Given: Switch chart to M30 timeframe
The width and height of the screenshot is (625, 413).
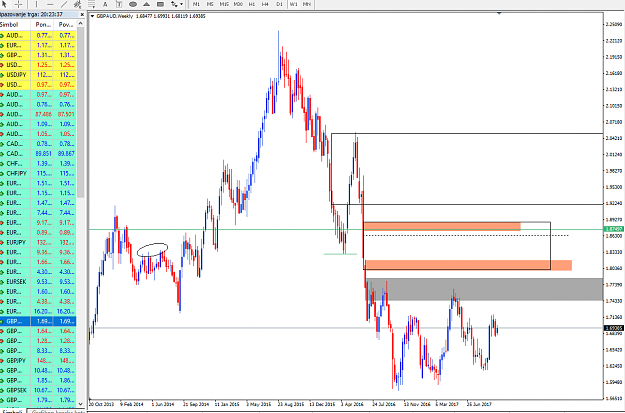Looking at the screenshot, I should pyautogui.click(x=238, y=4).
